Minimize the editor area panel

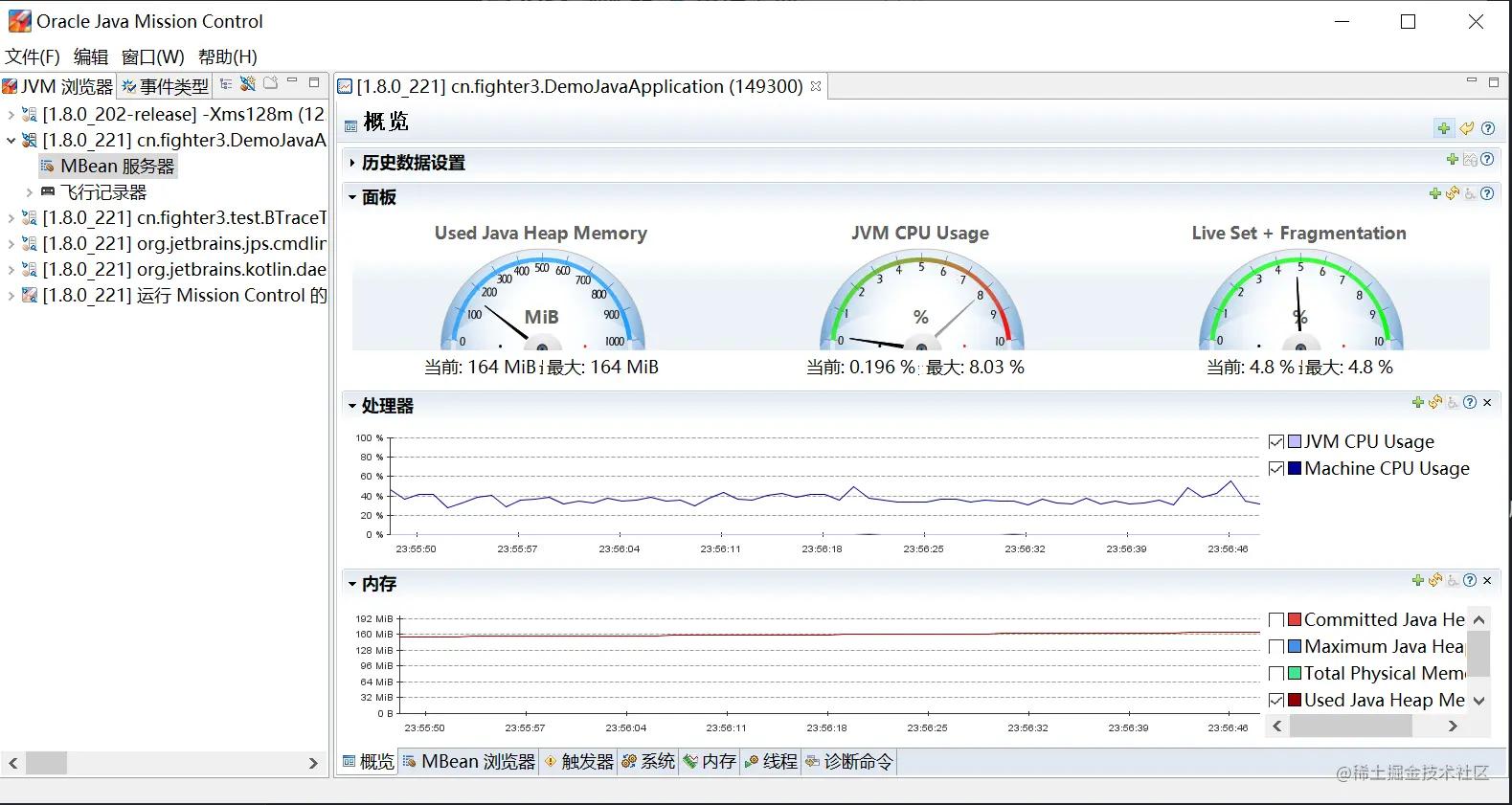pos(1472,81)
